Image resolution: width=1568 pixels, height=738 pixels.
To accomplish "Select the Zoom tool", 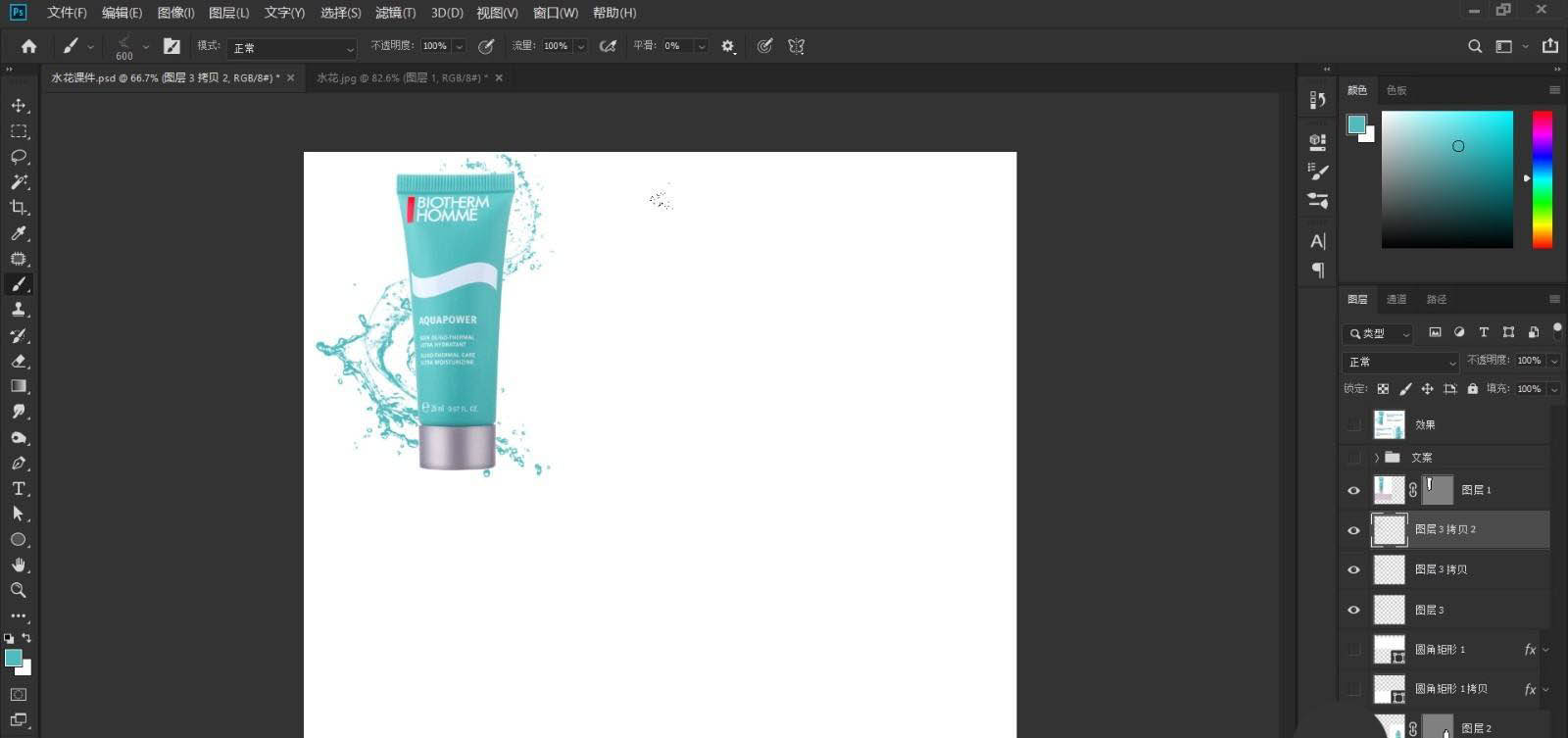I will 19,590.
